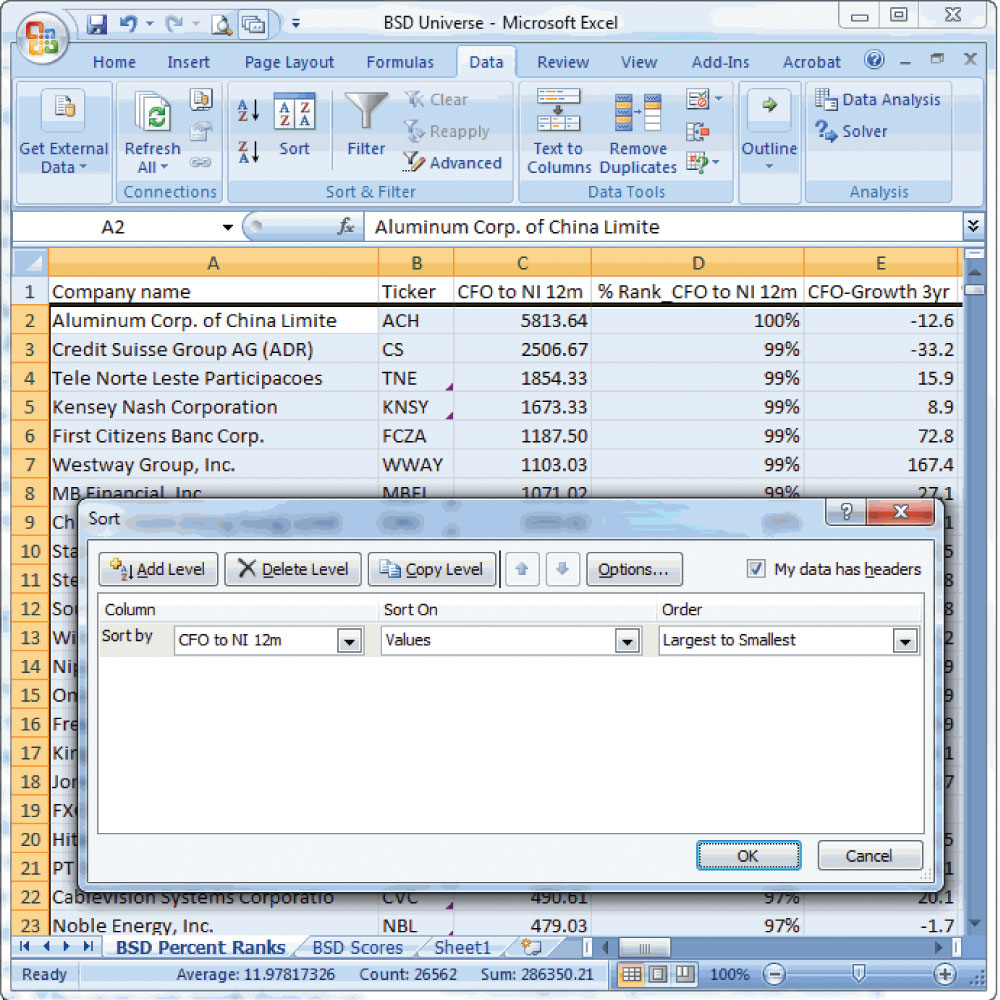The width and height of the screenshot is (1000, 1000).
Task: Customize Quick Access Toolbar dropdown
Action: pyautogui.click(x=296, y=24)
